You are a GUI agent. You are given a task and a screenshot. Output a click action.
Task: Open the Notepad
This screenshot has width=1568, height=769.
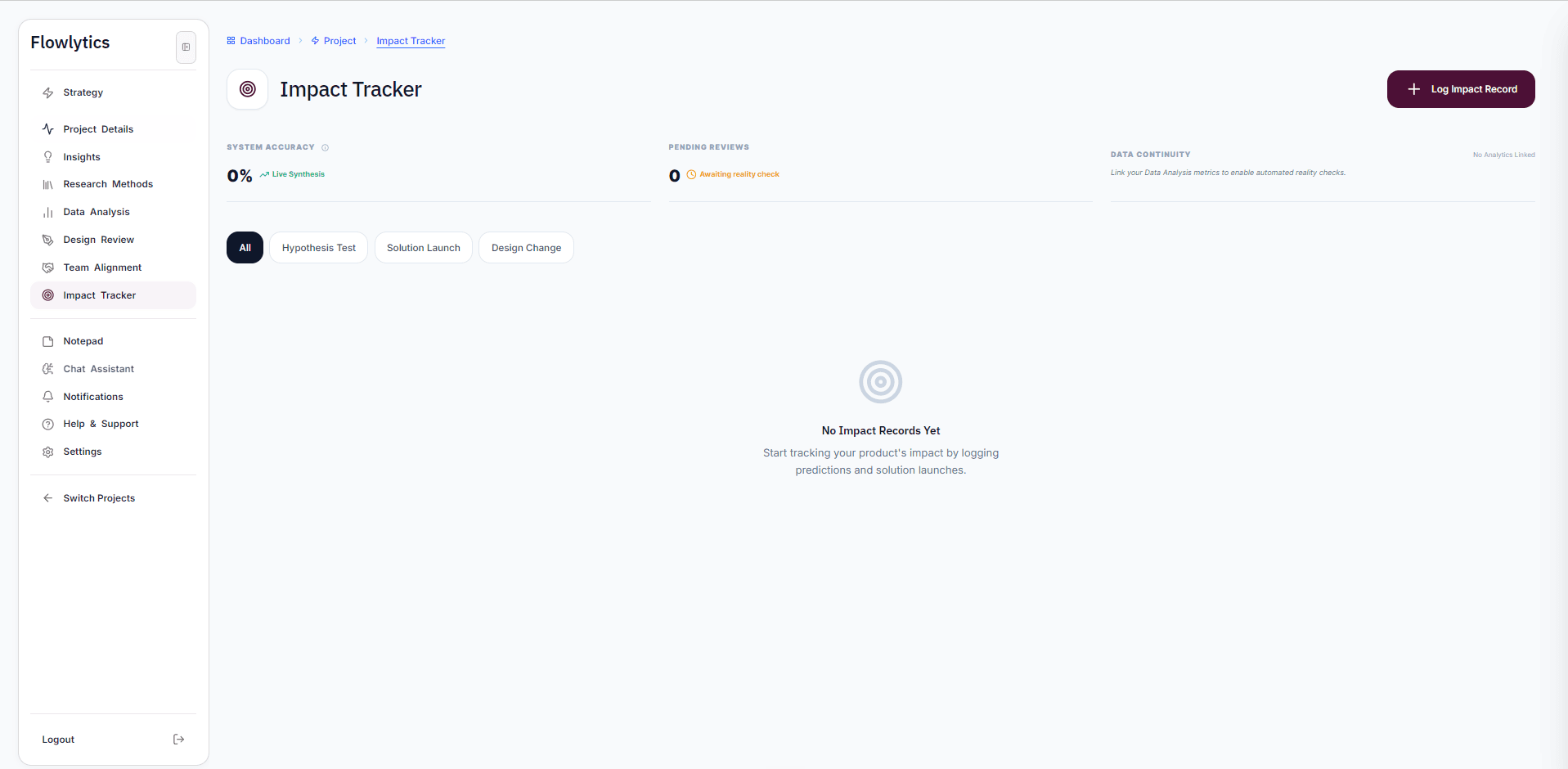[113, 341]
